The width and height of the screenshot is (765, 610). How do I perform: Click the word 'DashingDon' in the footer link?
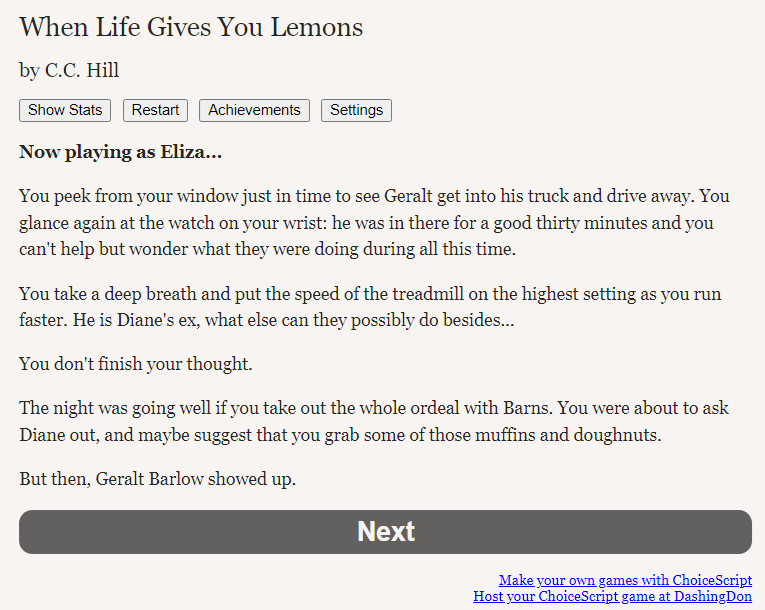(713, 596)
